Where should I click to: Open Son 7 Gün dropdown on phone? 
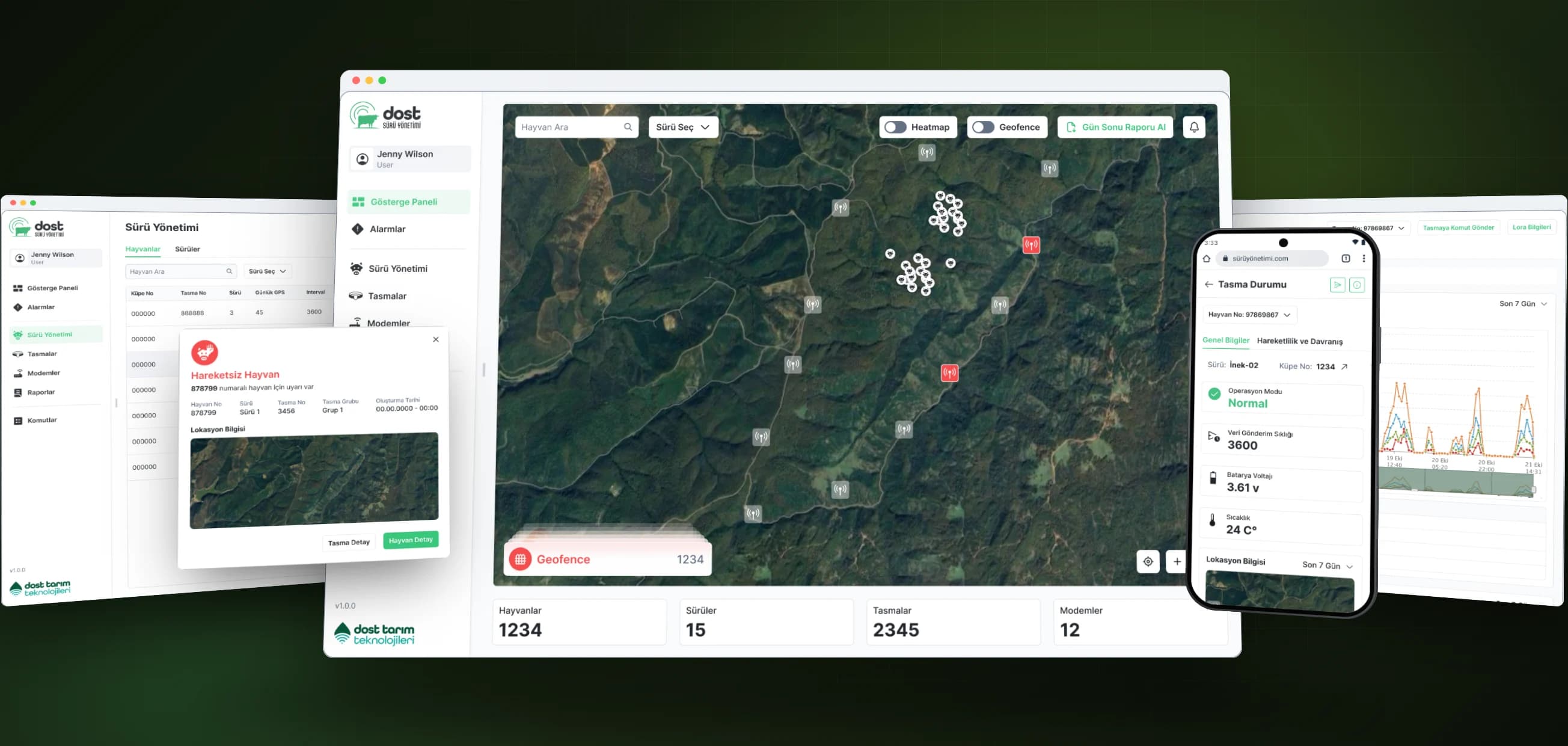[1328, 566]
